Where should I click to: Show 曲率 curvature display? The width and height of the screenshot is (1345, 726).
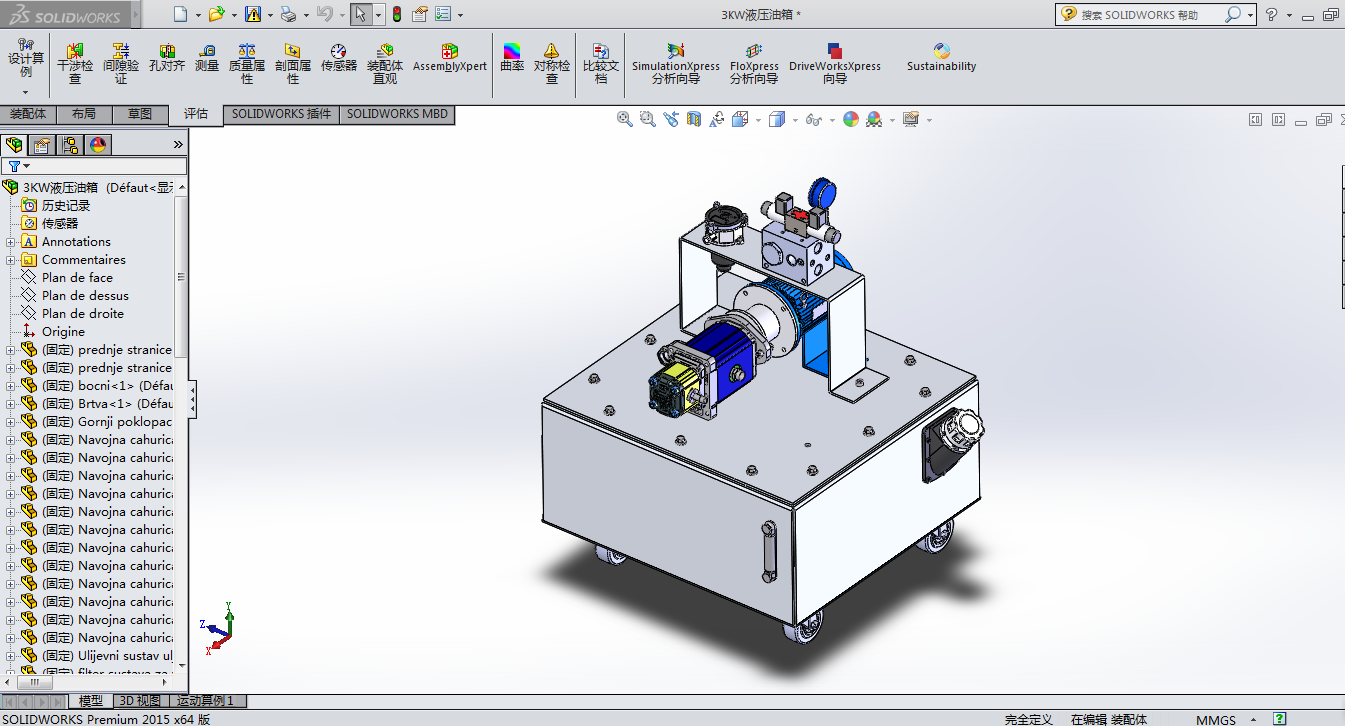click(x=512, y=58)
